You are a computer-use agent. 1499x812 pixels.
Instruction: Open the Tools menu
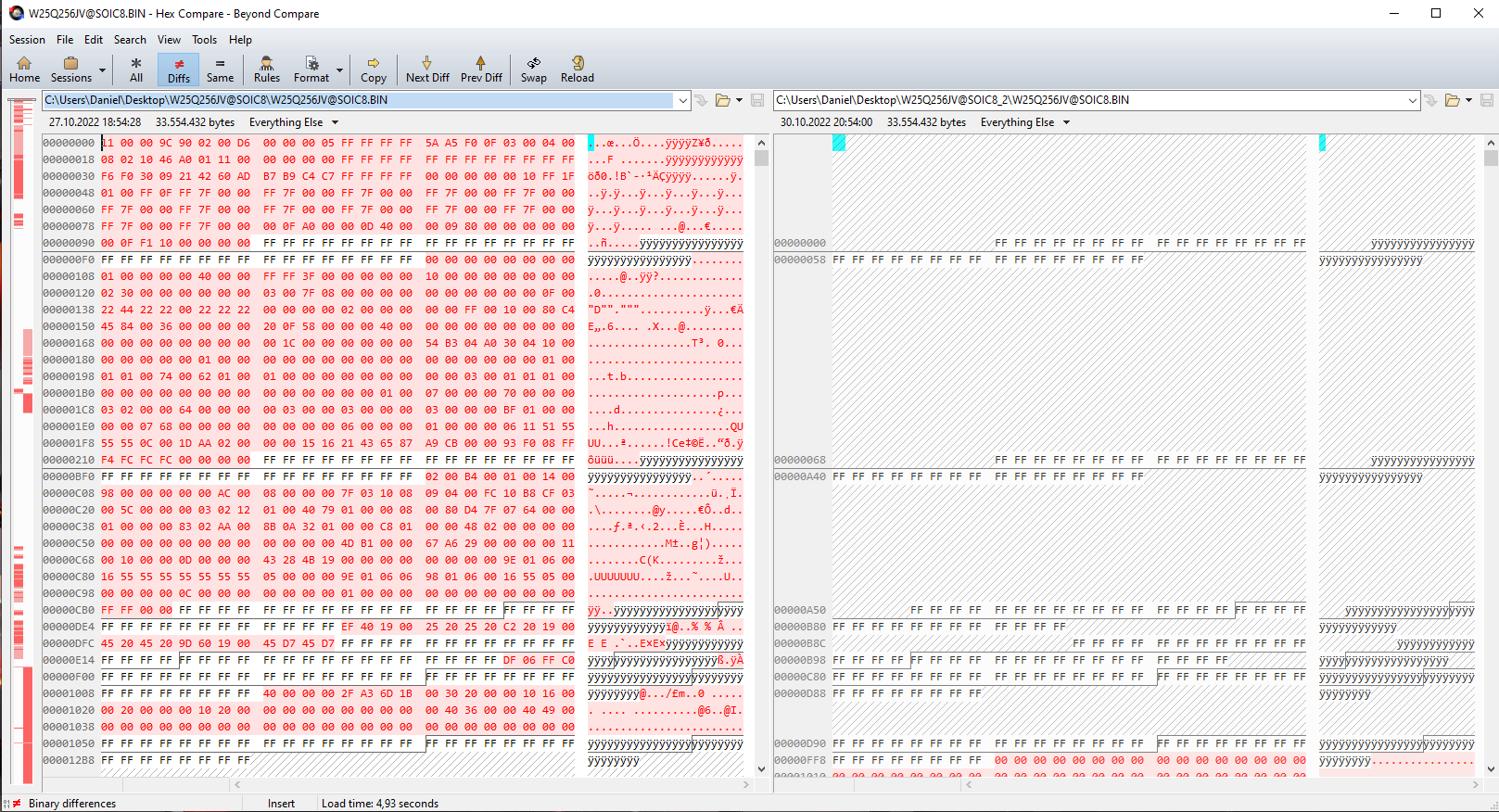click(x=204, y=40)
